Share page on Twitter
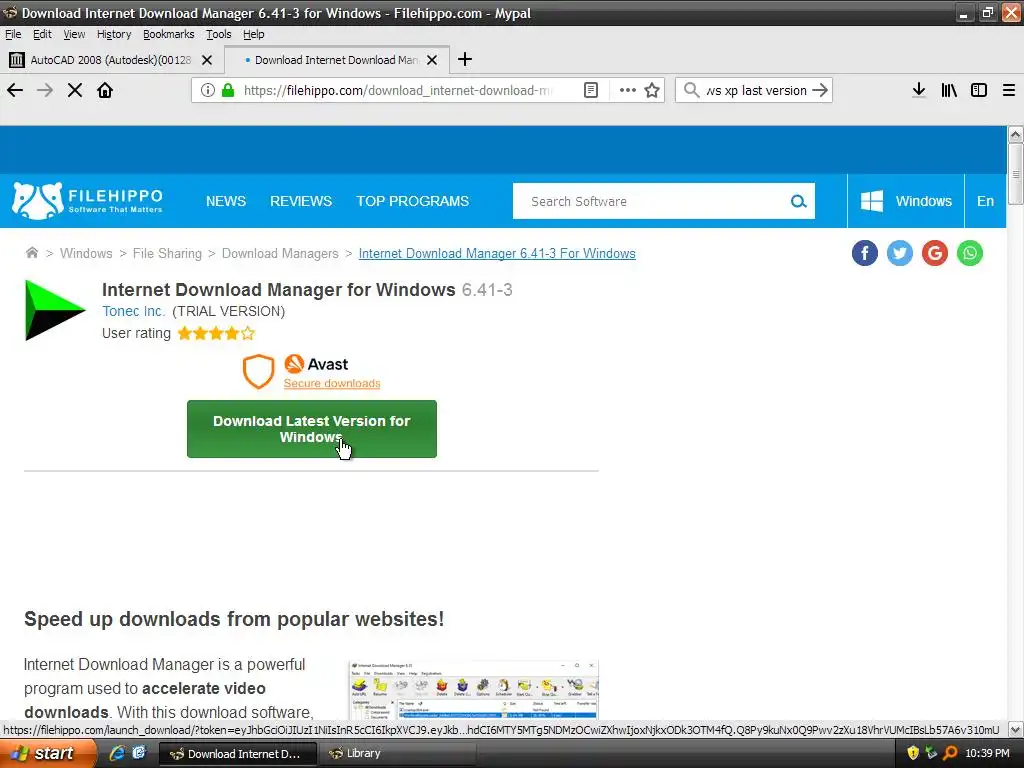1024x768 pixels. click(900, 253)
